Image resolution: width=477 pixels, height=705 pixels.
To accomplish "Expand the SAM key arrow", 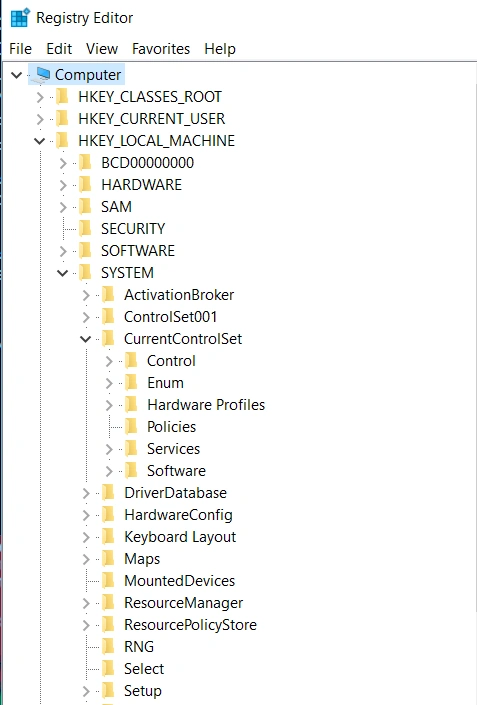I will (x=63, y=207).
